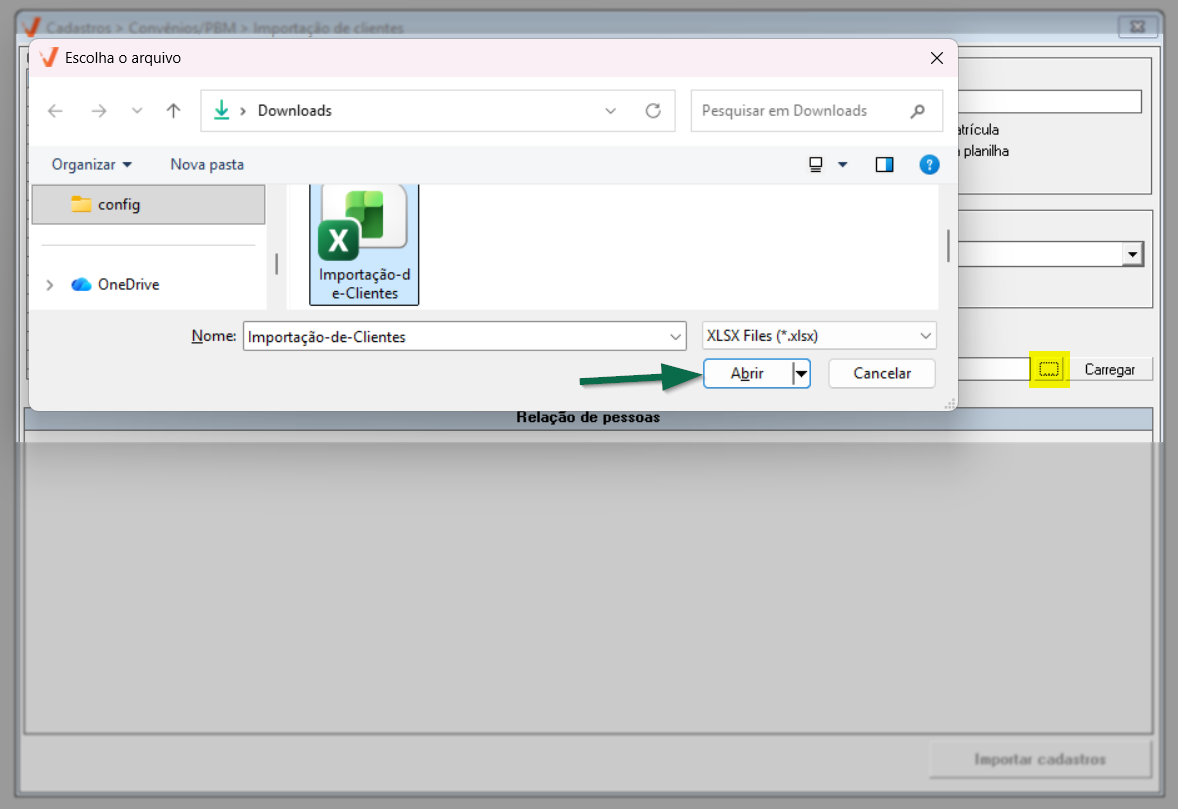Go forward with the right arrow
Viewport: 1178px width, 809px height.
(98, 111)
